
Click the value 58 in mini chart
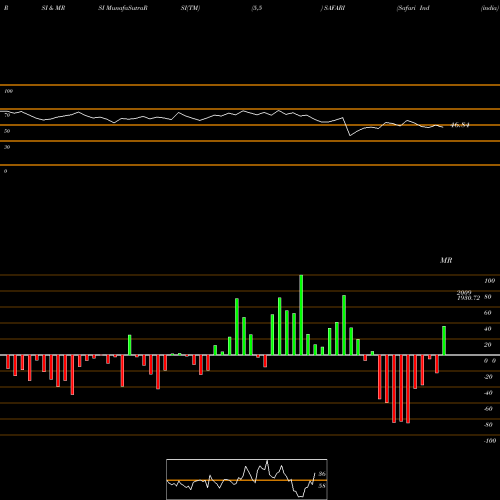[x=322, y=486]
